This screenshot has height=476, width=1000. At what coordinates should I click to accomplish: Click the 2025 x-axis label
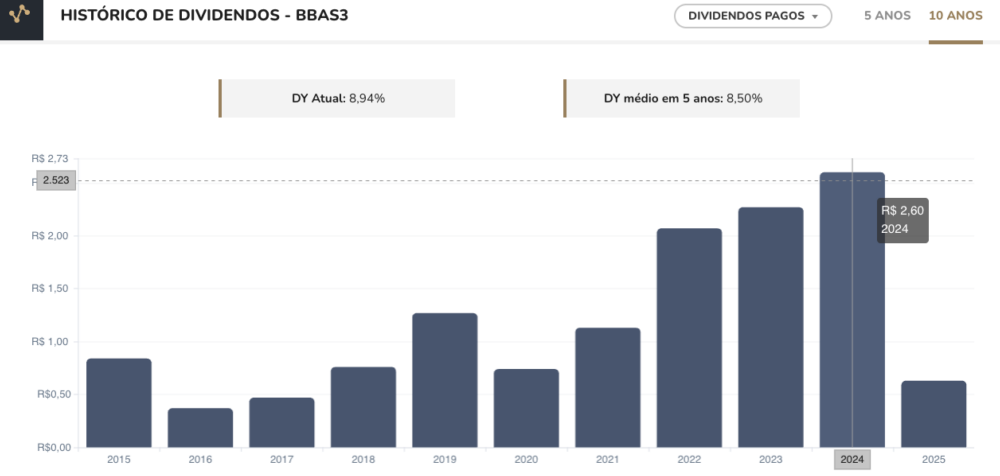point(934,459)
